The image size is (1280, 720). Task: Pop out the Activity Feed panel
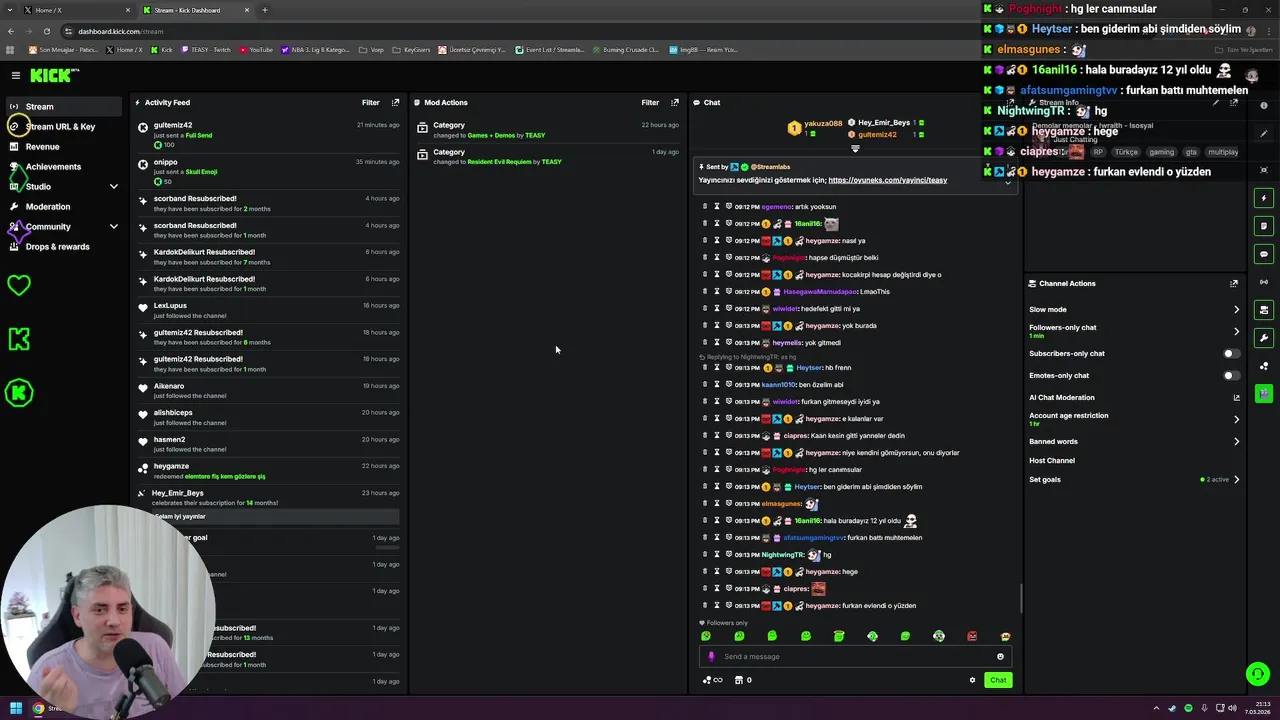click(395, 102)
